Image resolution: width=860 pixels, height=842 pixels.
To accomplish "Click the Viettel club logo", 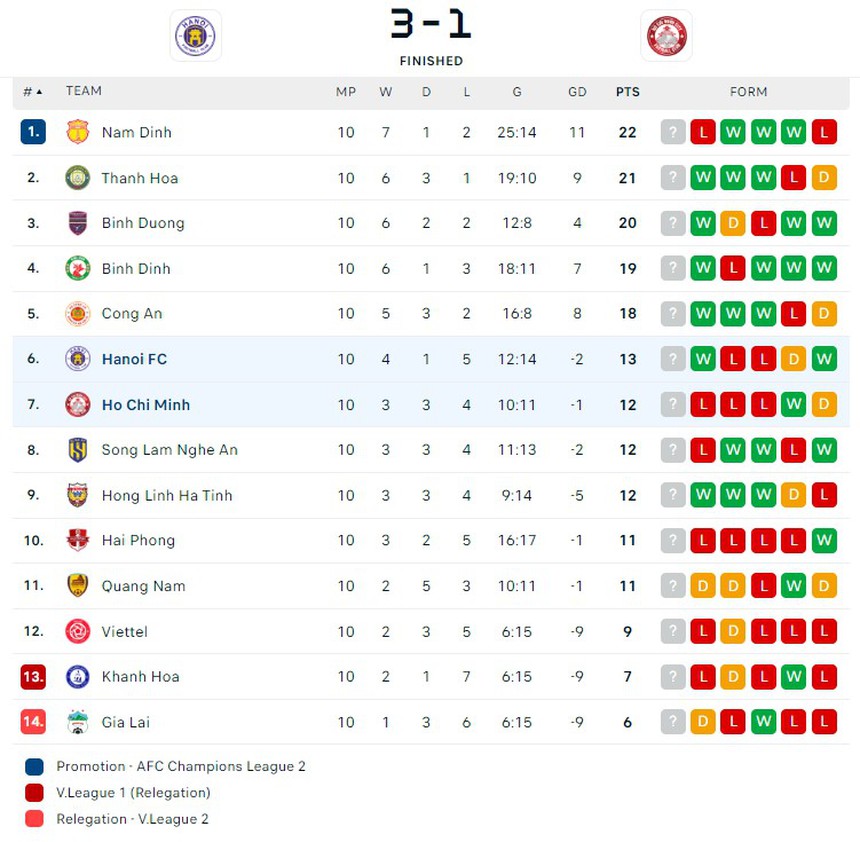I will (x=77, y=632).
